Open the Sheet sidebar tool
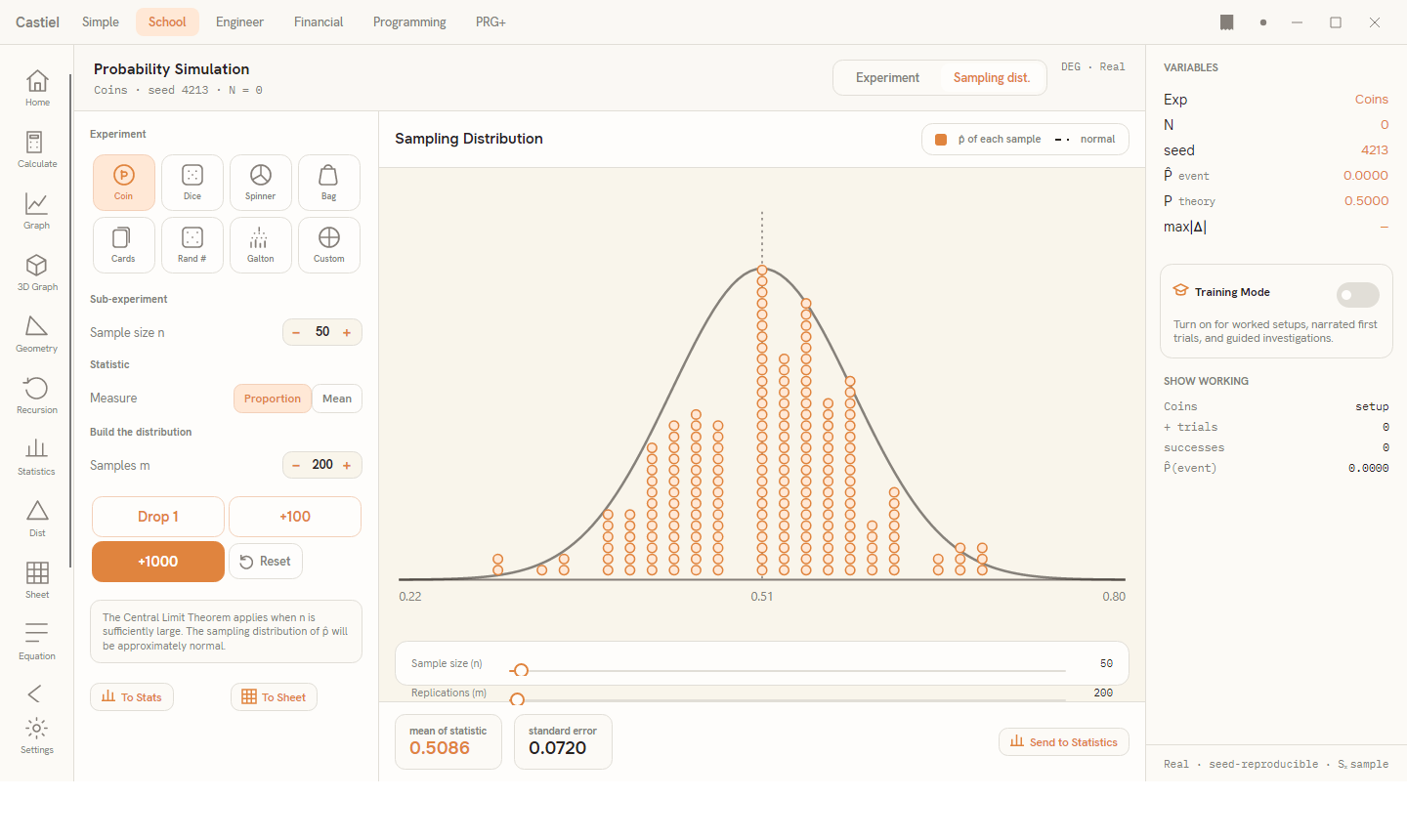Image resolution: width=1407 pixels, height=840 pixels. pos(37,580)
